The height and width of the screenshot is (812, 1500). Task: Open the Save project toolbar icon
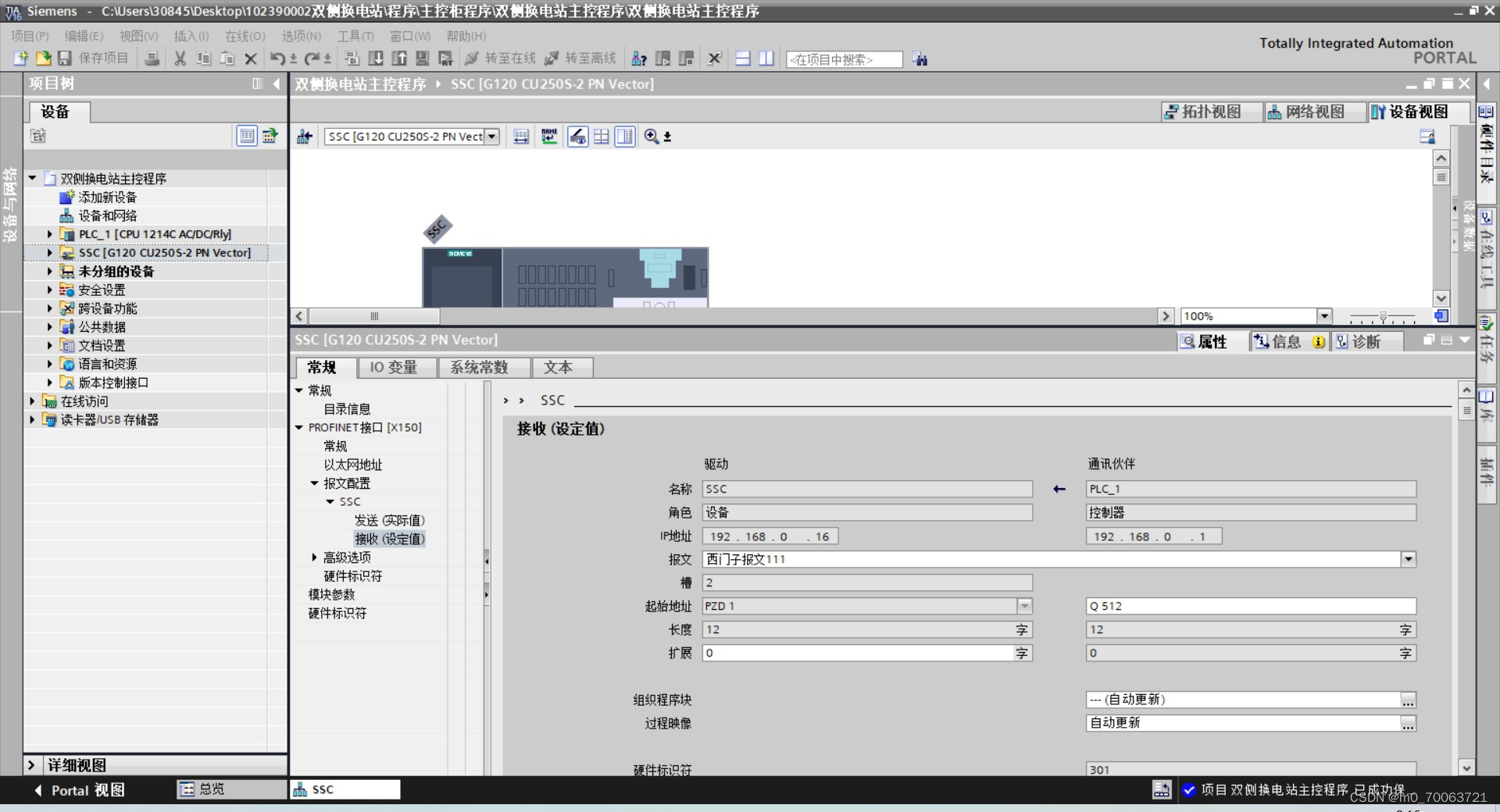pos(65,59)
